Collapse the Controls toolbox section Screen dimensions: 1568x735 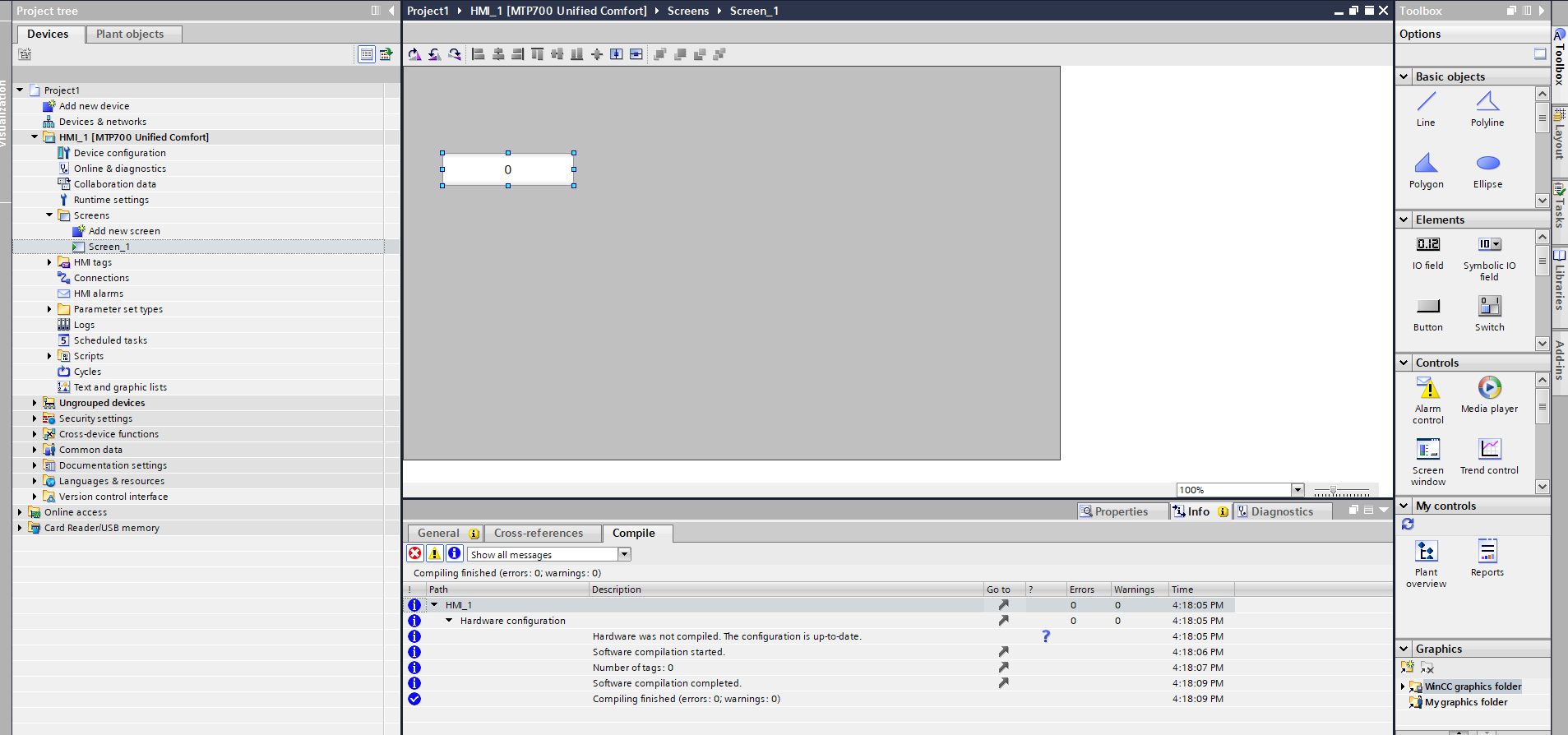[x=1404, y=363]
